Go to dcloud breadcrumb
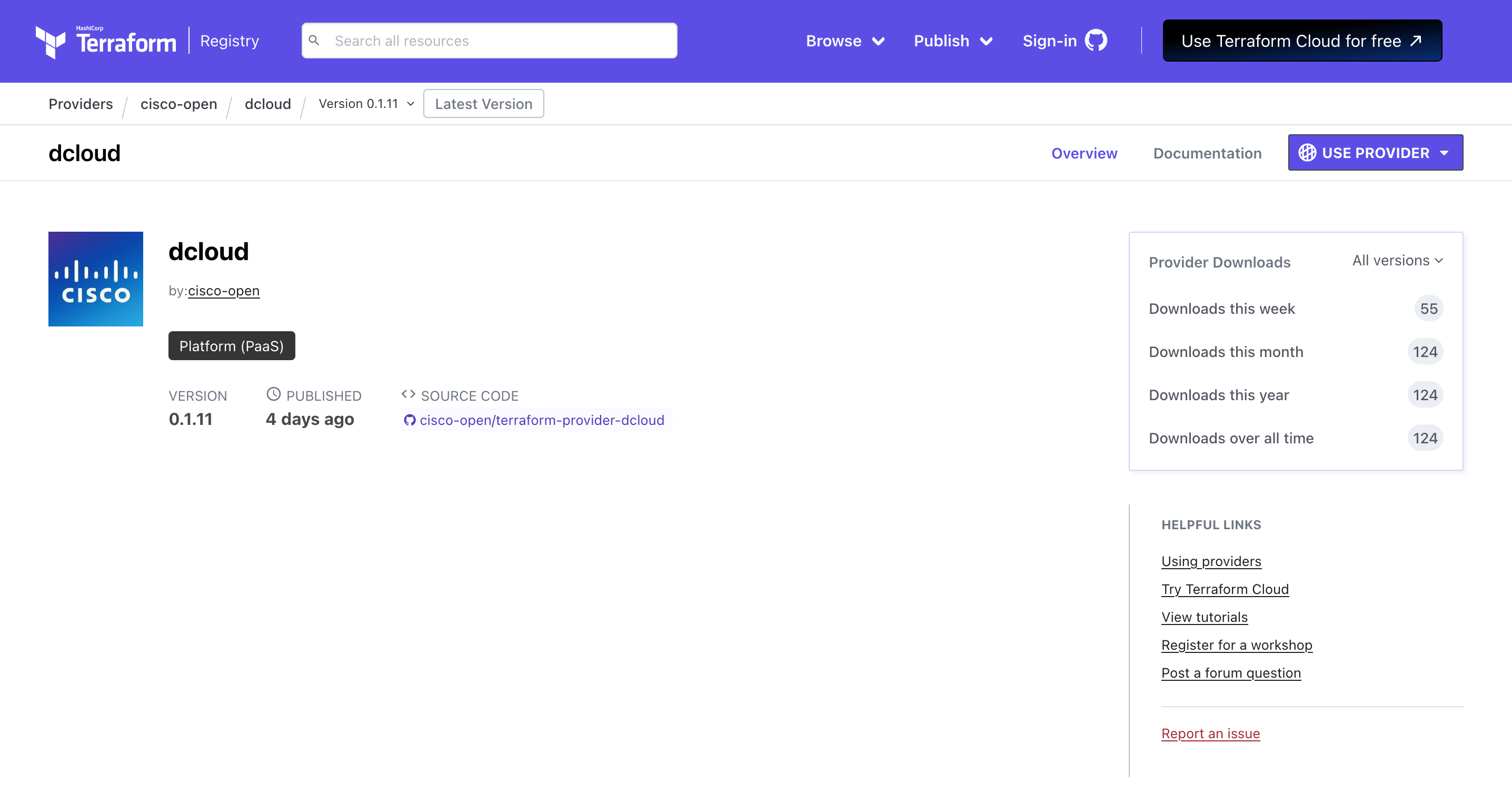Screen dimensions: 1512x793 267,104
